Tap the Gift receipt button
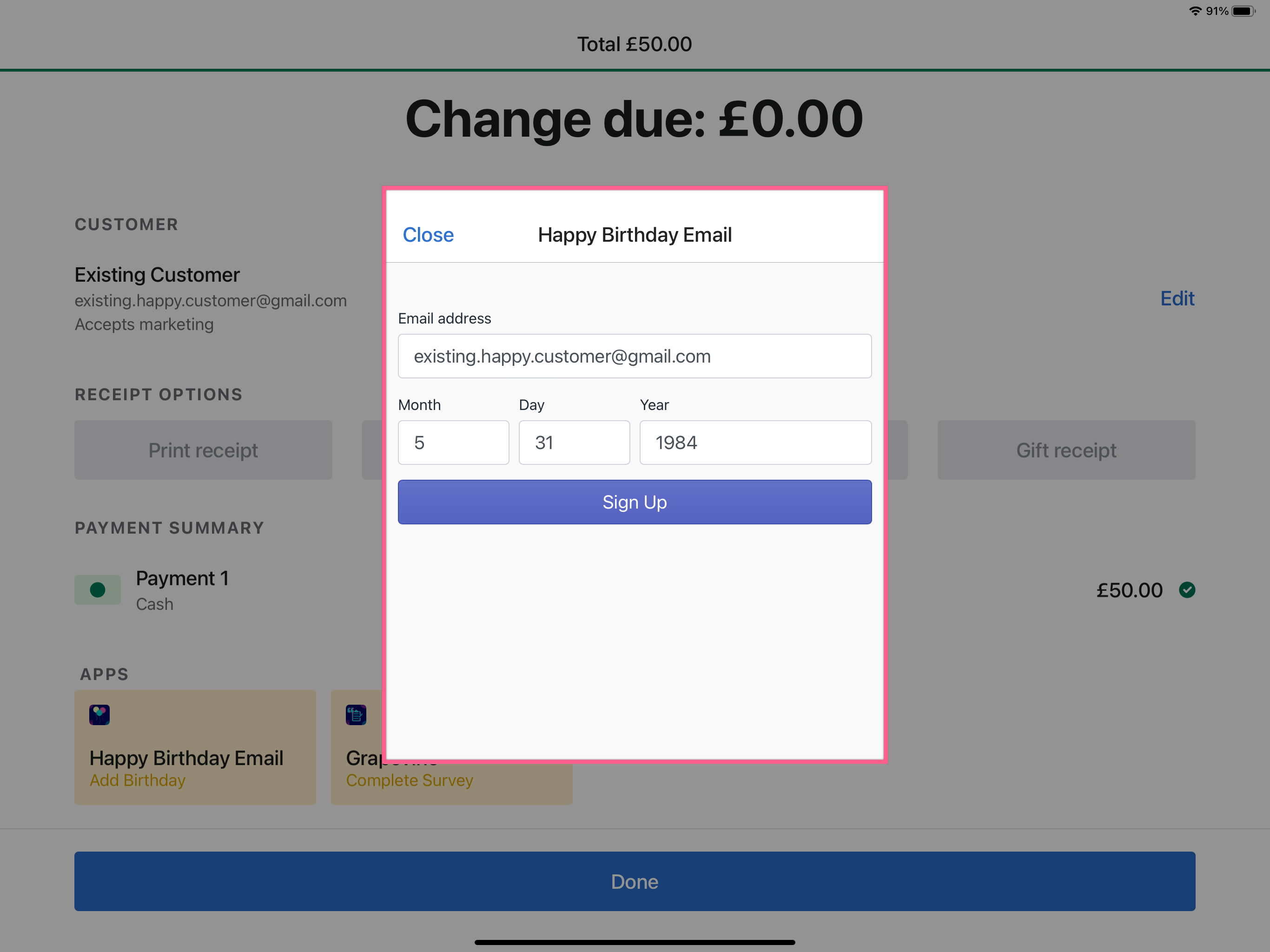 pos(1066,450)
